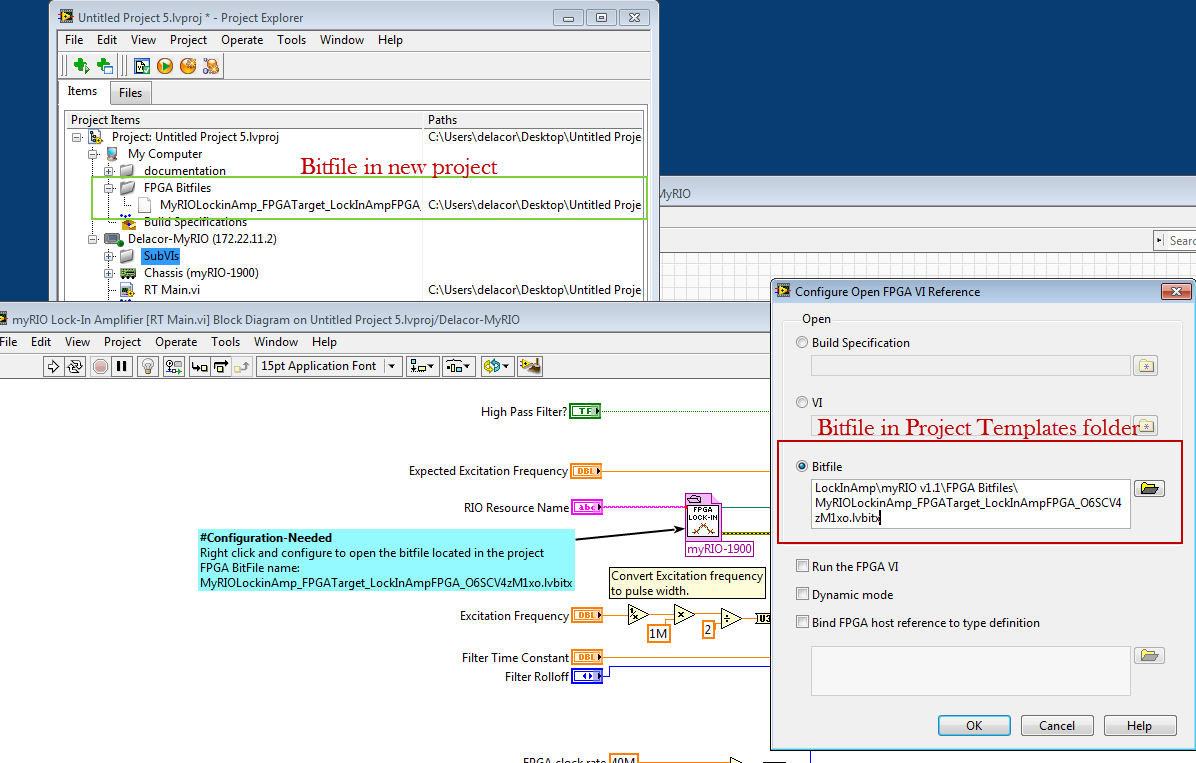Click the orange Run play icon in Project Explorer

tap(164, 66)
